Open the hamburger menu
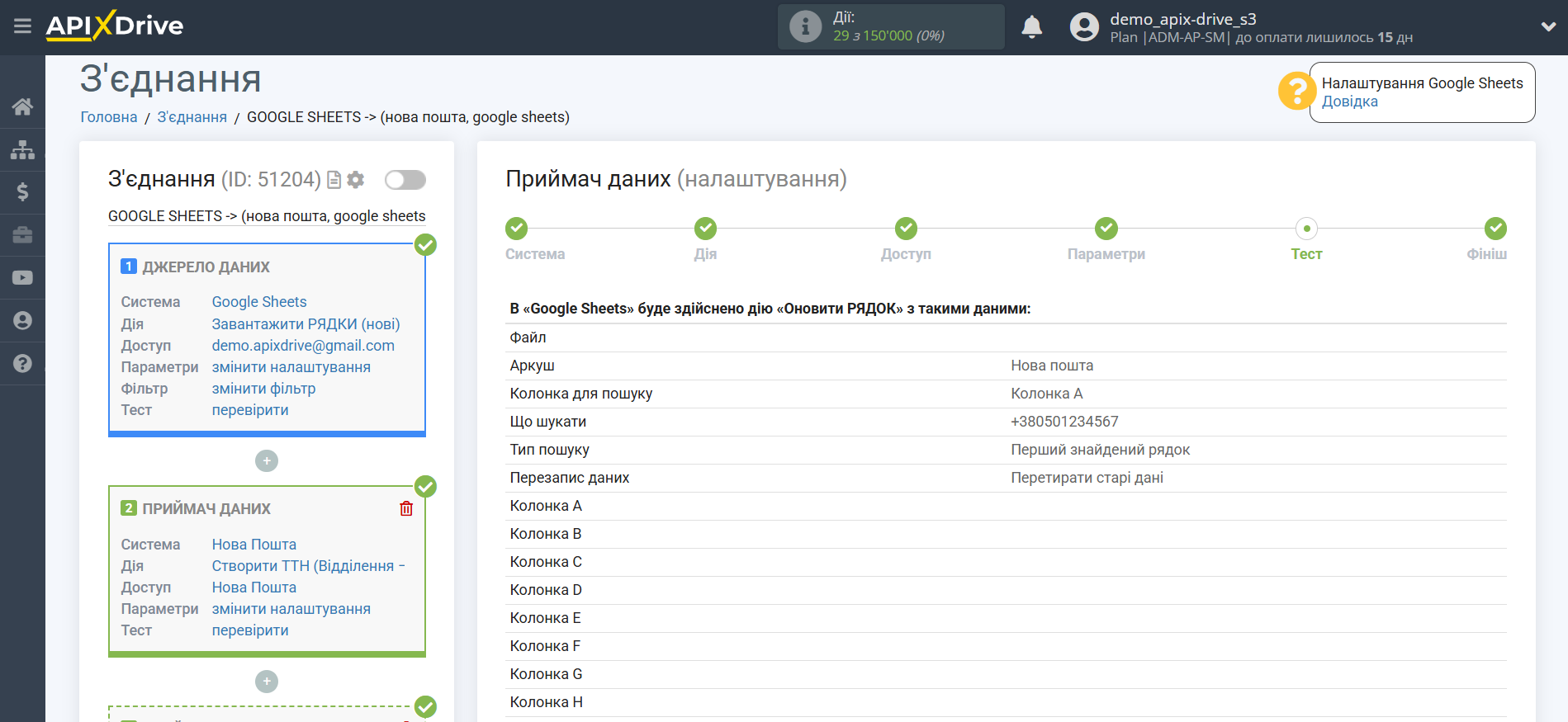The image size is (1568, 722). click(x=22, y=26)
